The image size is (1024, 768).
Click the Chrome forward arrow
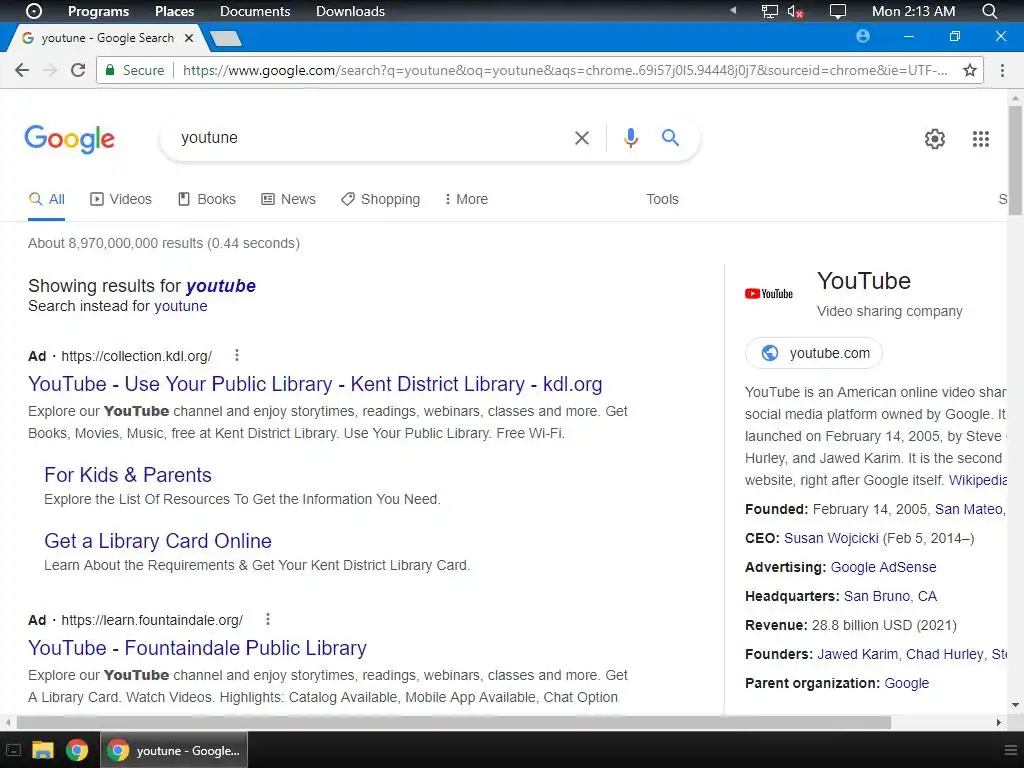click(50, 70)
